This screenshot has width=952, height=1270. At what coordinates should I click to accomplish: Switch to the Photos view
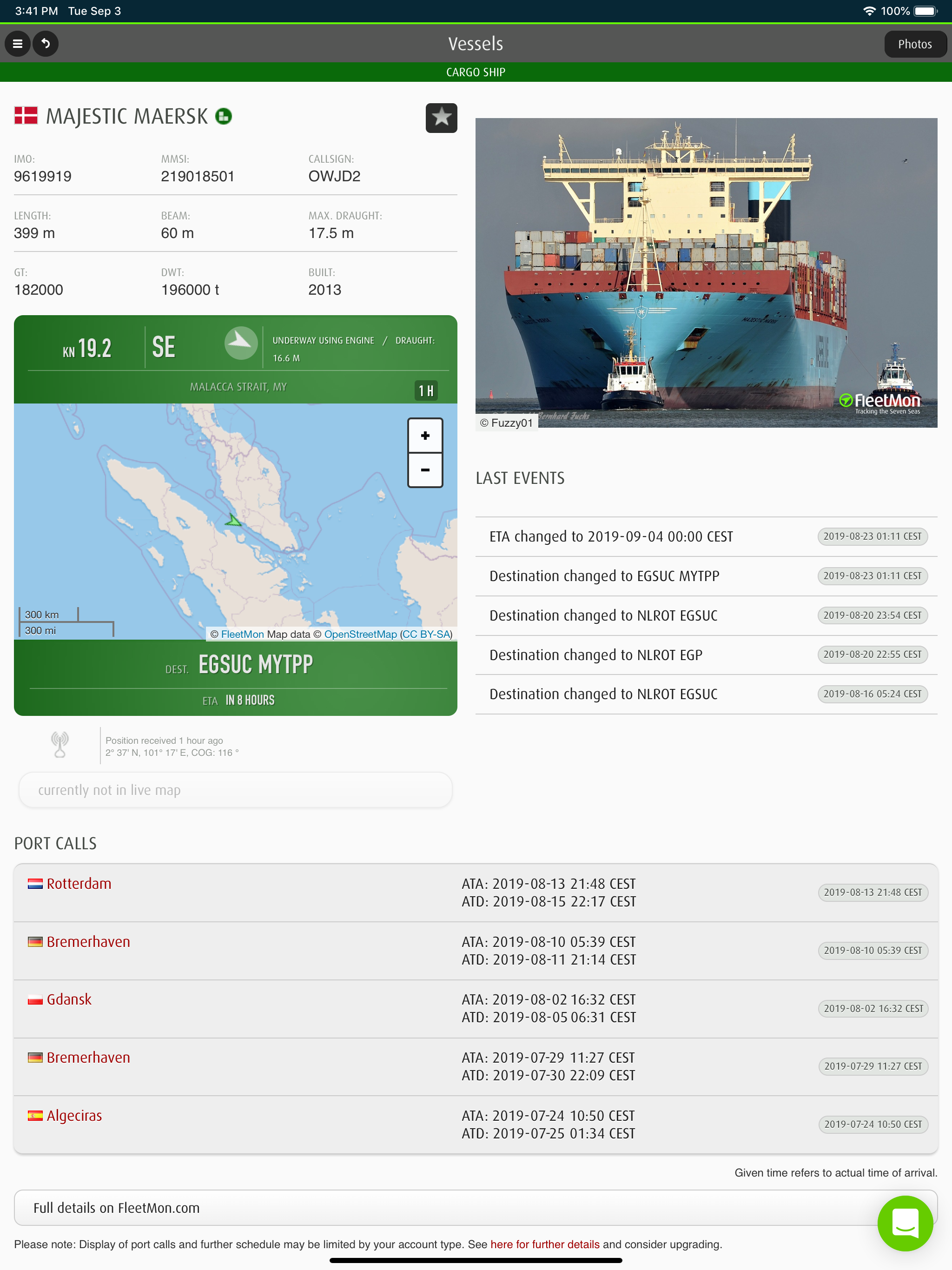click(915, 44)
